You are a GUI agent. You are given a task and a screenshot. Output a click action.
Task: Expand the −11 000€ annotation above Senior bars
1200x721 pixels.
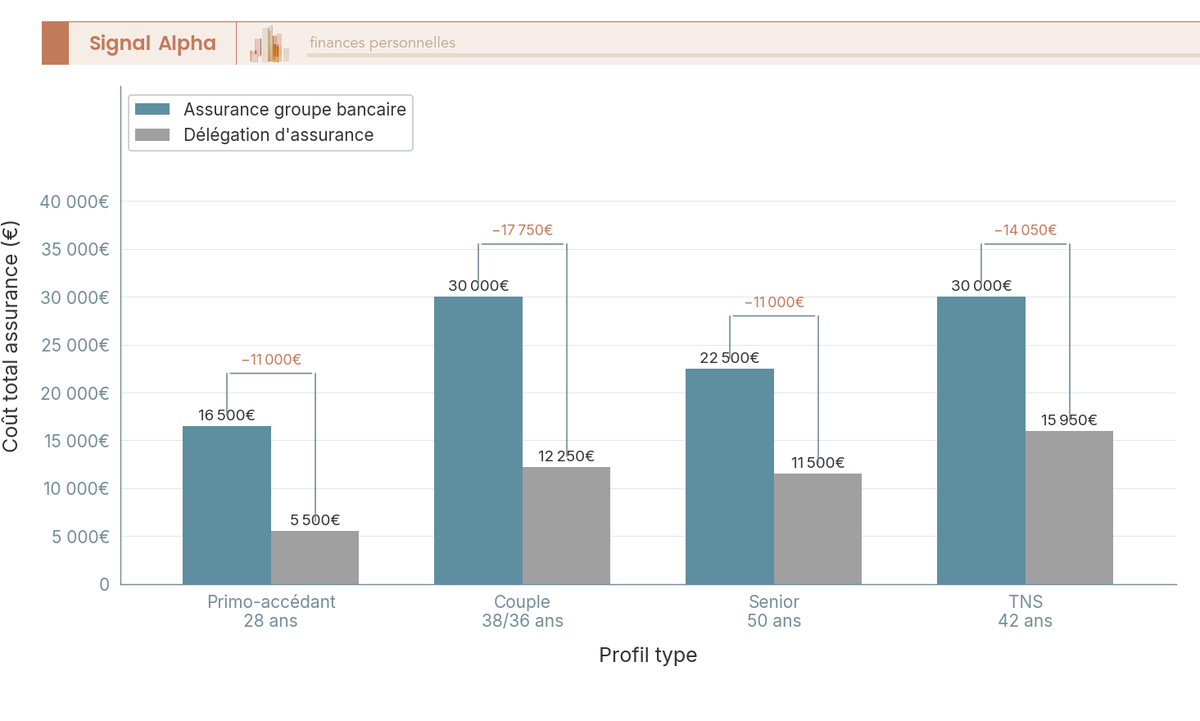click(x=774, y=300)
